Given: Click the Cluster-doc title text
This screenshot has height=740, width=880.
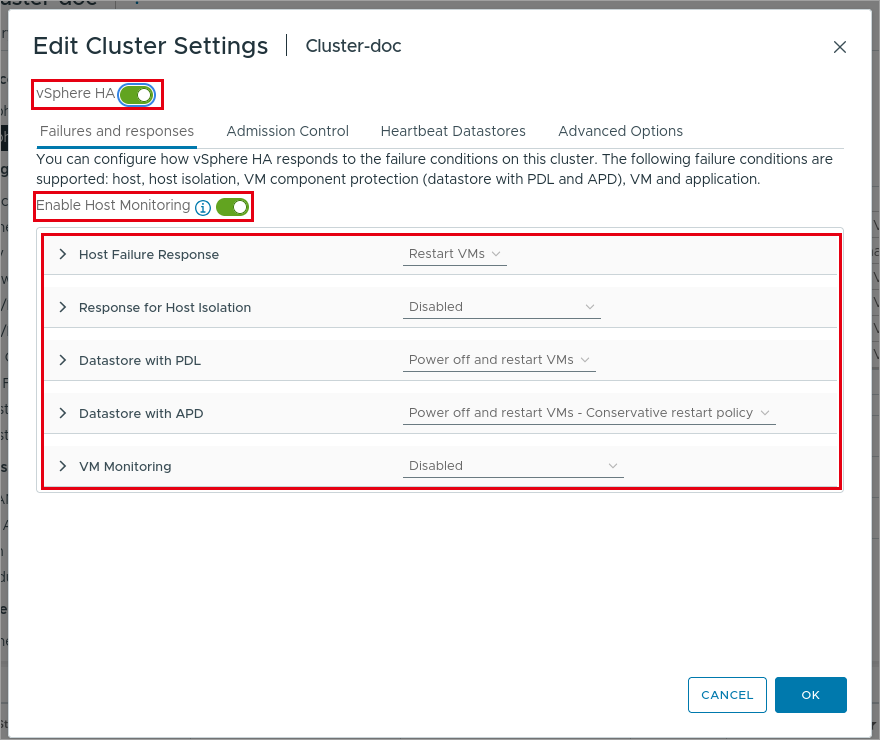Looking at the screenshot, I should pos(353,46).
